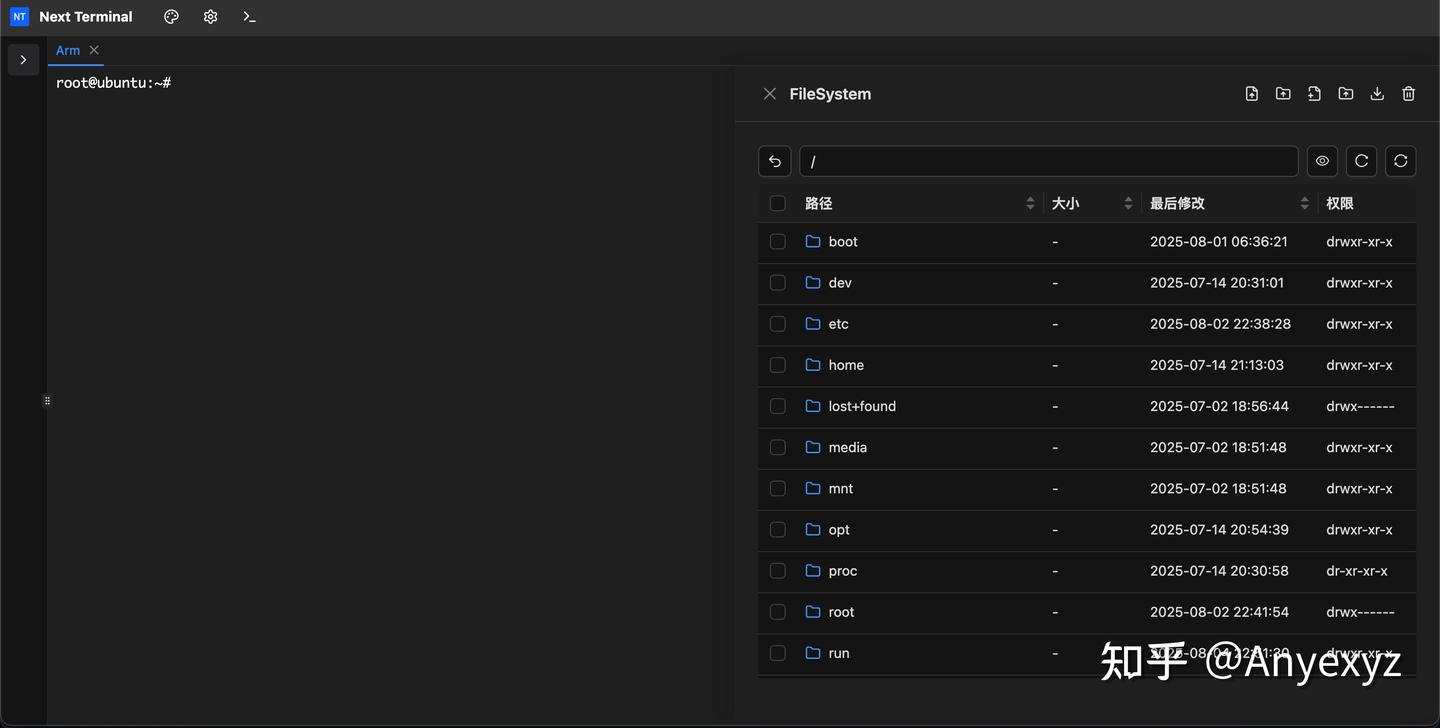The width and height of the screenshot is (1440, 728).
Task: Click the folder upload icon beside upload file
Action: pos(1283,94)
